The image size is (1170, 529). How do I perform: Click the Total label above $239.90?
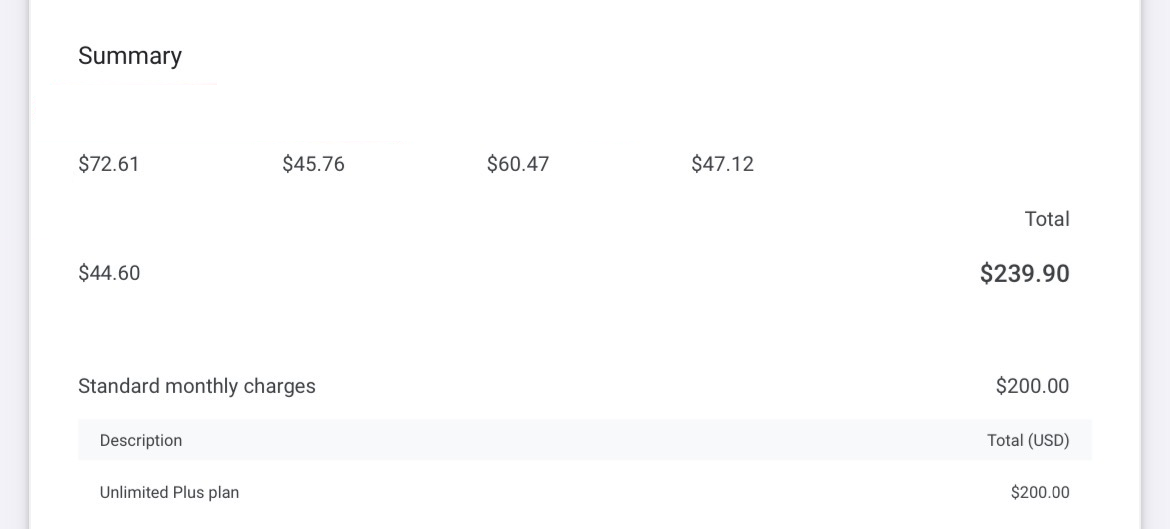1046,219
